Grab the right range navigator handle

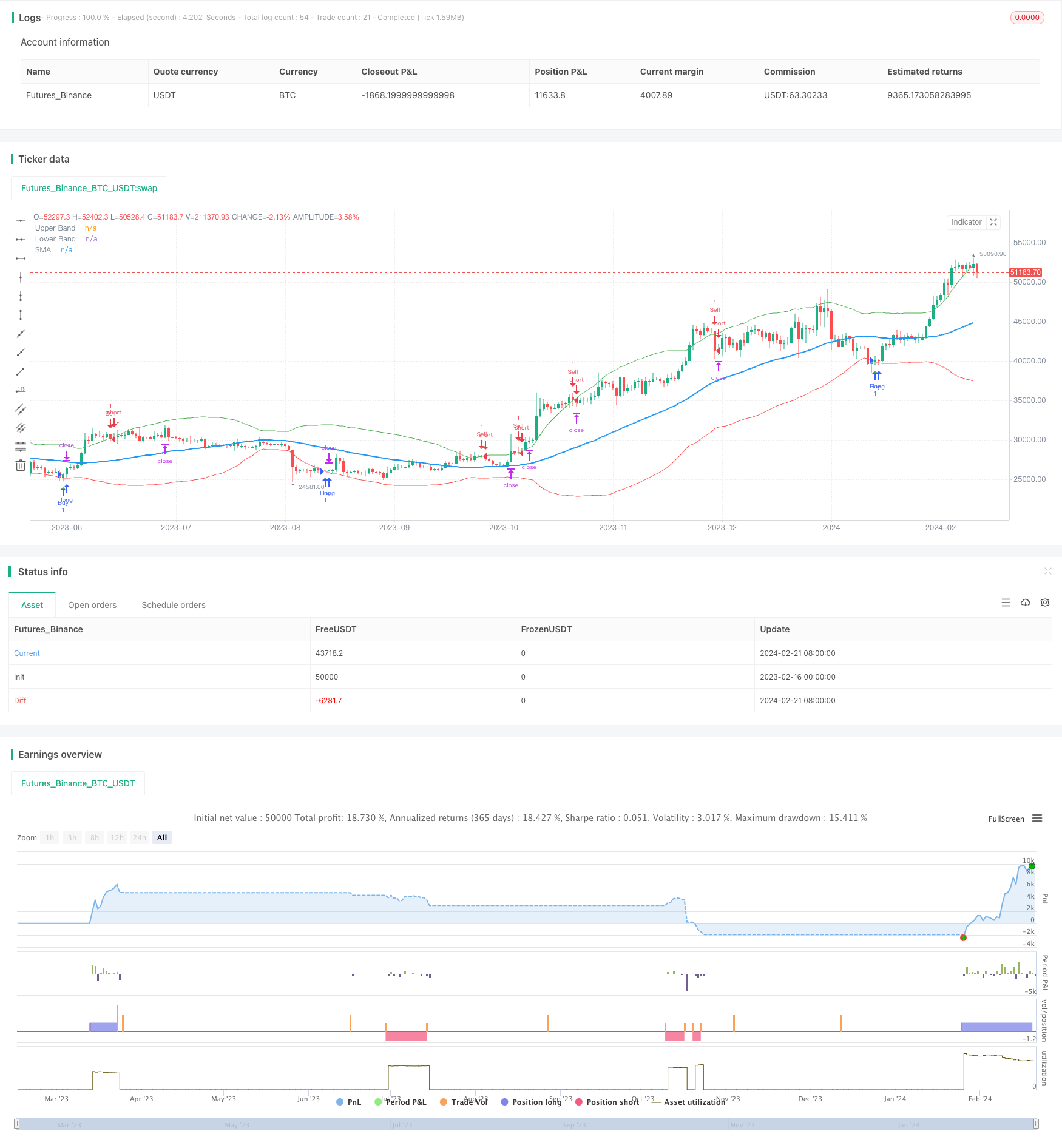click(1037, 1124)
